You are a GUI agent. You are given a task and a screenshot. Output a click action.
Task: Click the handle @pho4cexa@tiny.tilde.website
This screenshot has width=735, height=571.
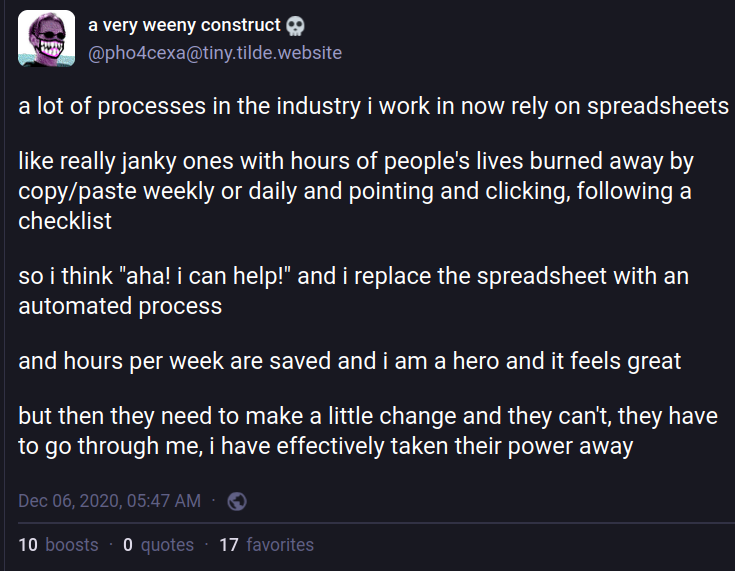pos(215,52)
